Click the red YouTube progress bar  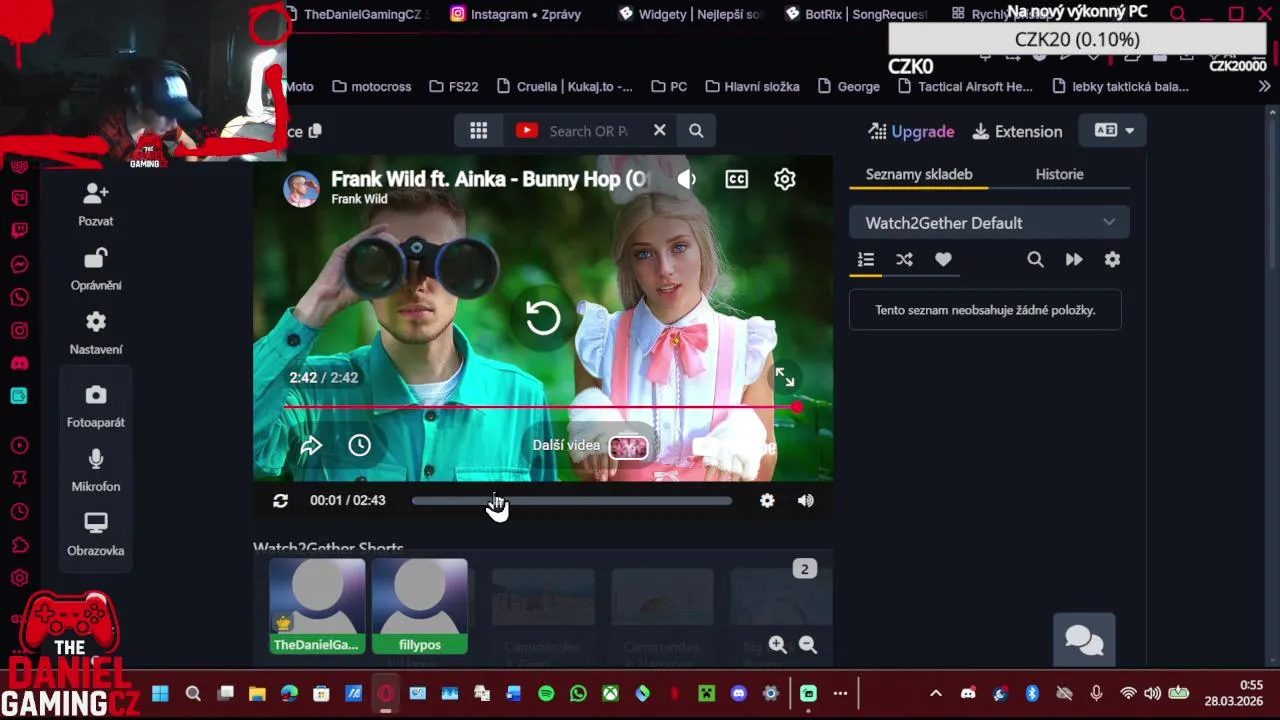(541, 407)
